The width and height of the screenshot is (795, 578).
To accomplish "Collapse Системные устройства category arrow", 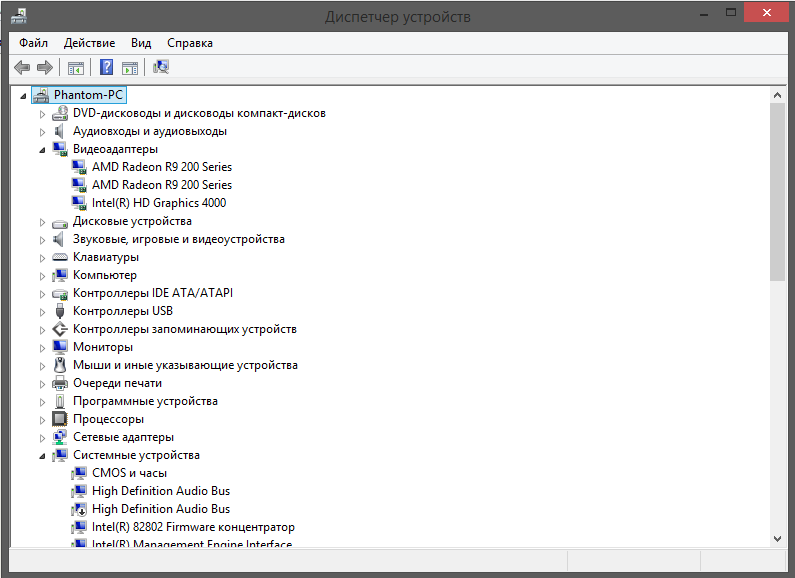I will pyautogui.click(x=42, y=456).
